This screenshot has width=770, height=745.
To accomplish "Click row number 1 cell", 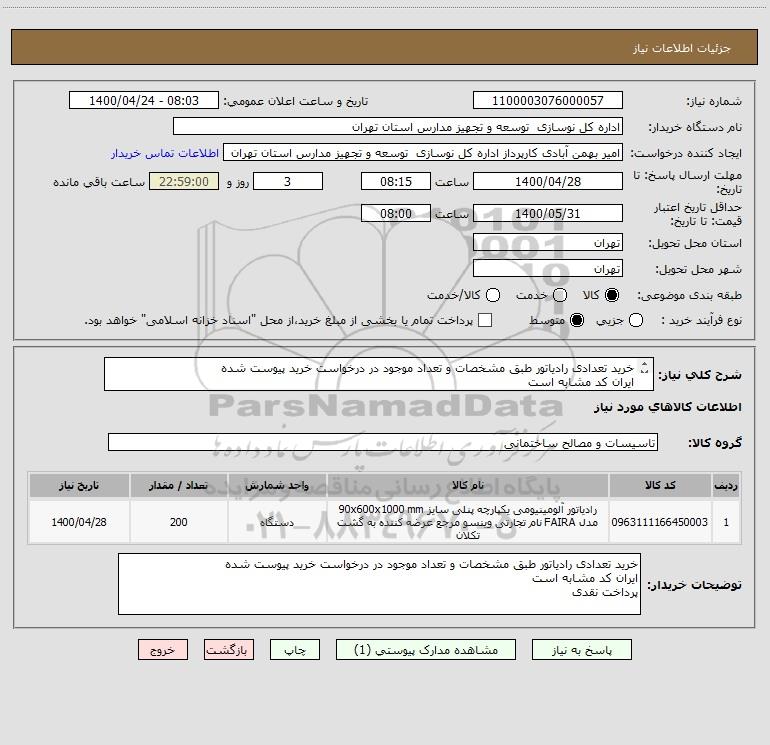I will tap(726, 522).
